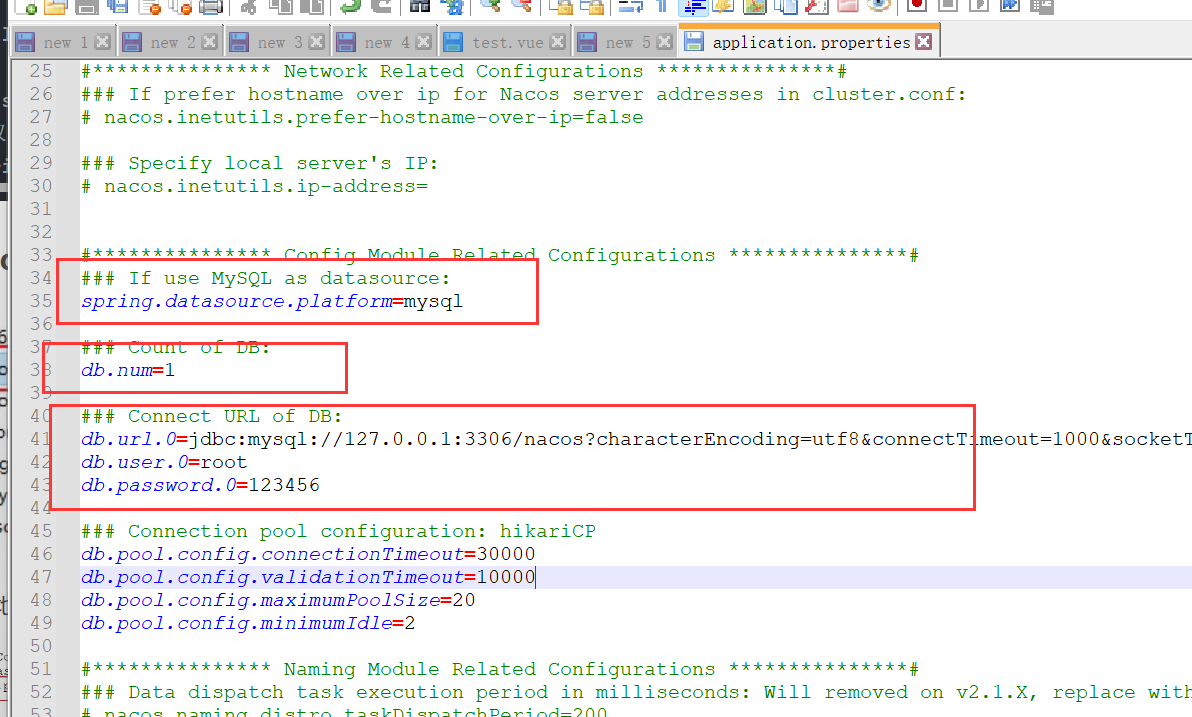The height and width of the screenshot is (717, 1192).
Task: Click comment nacos.inetutils.ip-address= line
Action: 255,186
